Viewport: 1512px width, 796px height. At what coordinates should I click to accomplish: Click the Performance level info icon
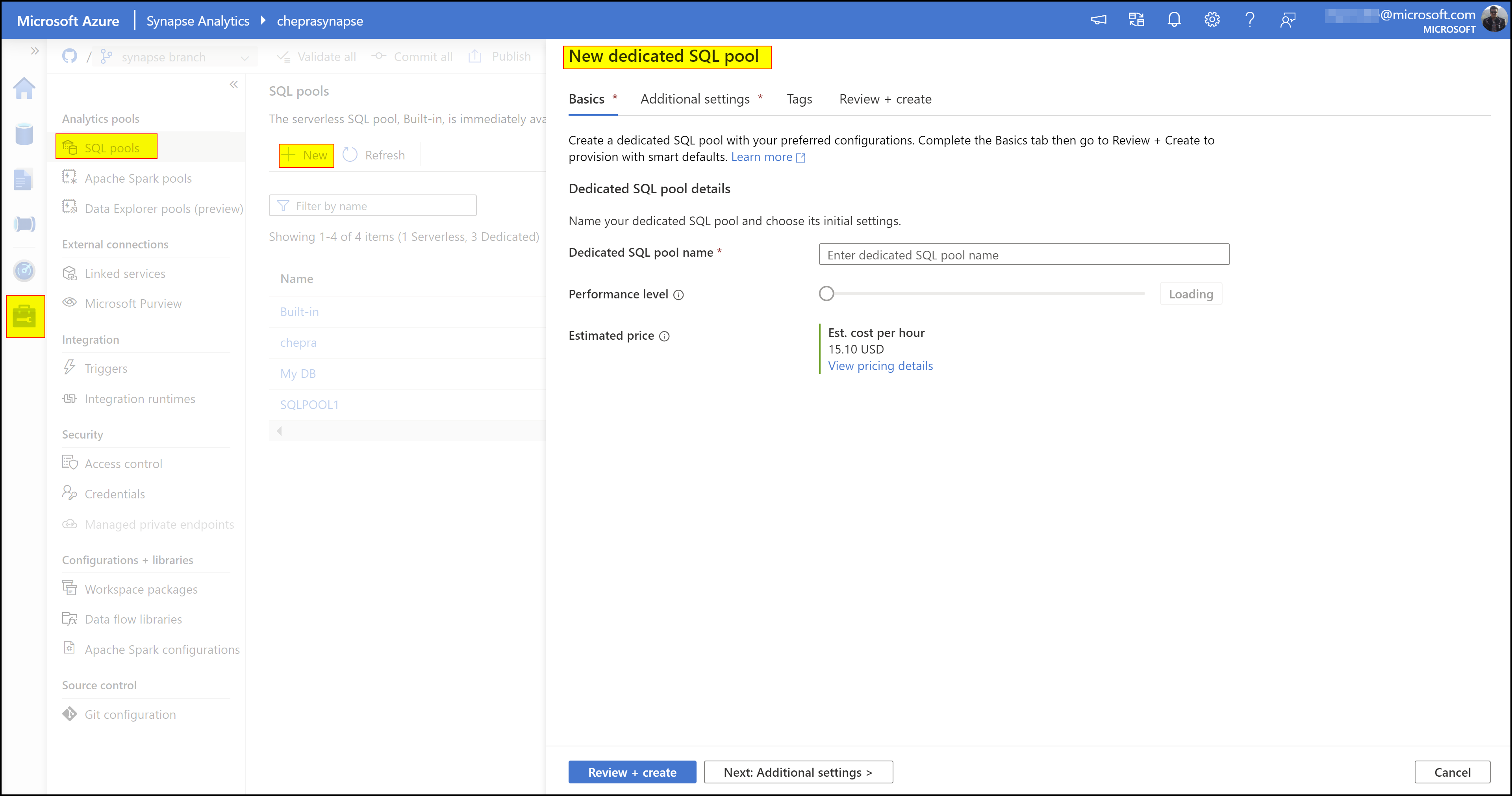[x=678, y=295]
